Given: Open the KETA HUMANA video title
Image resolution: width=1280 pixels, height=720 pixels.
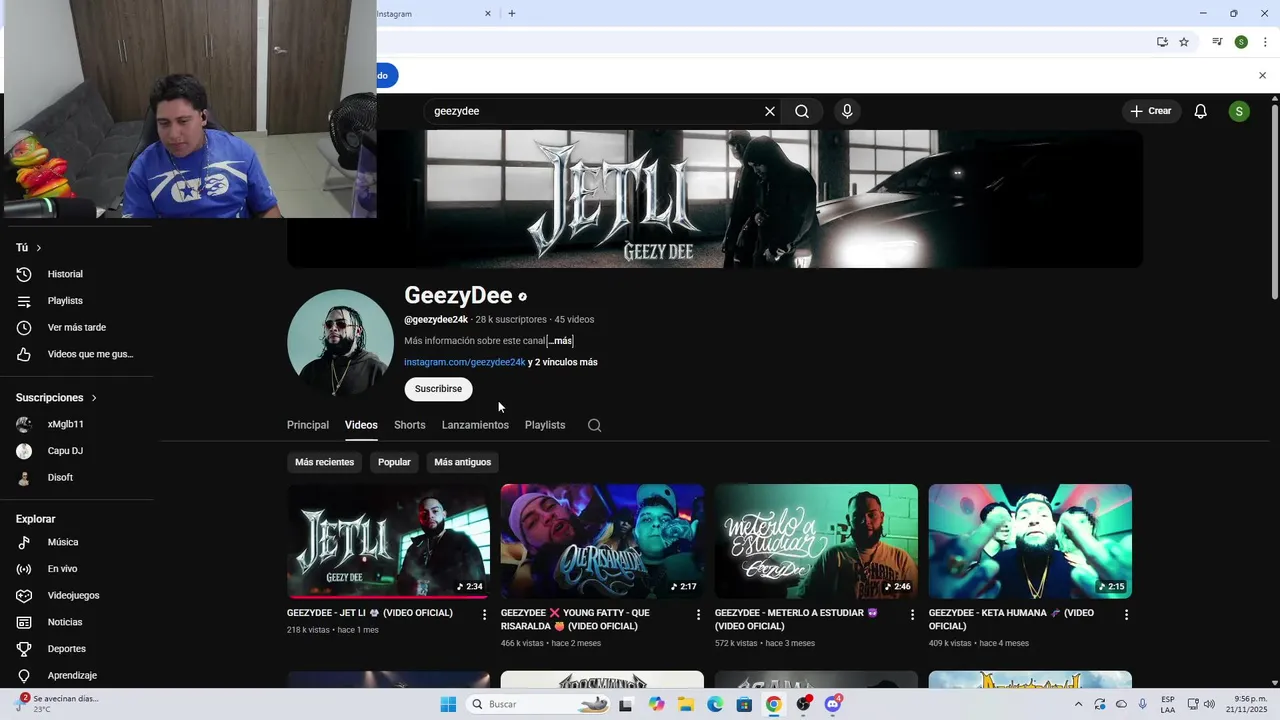Looking at the screenshot, I should tap(1011, 620).
